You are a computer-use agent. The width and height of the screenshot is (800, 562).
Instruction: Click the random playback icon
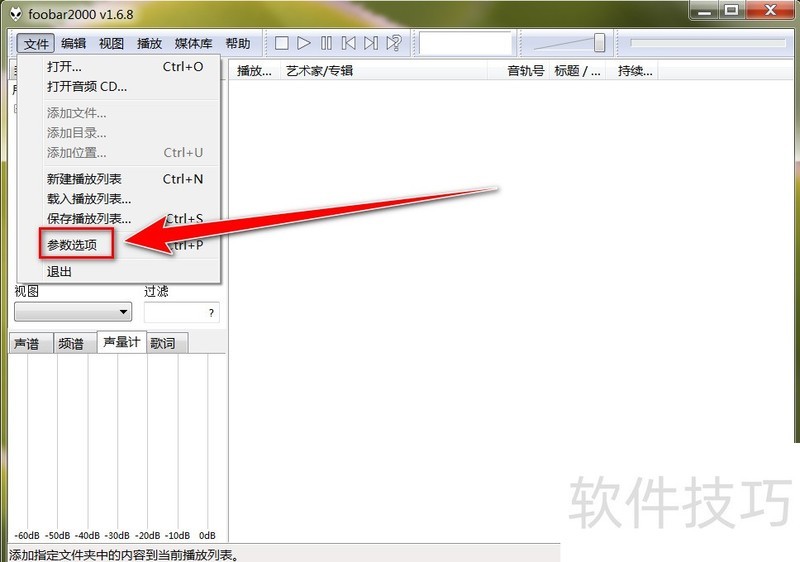[393, 43]
